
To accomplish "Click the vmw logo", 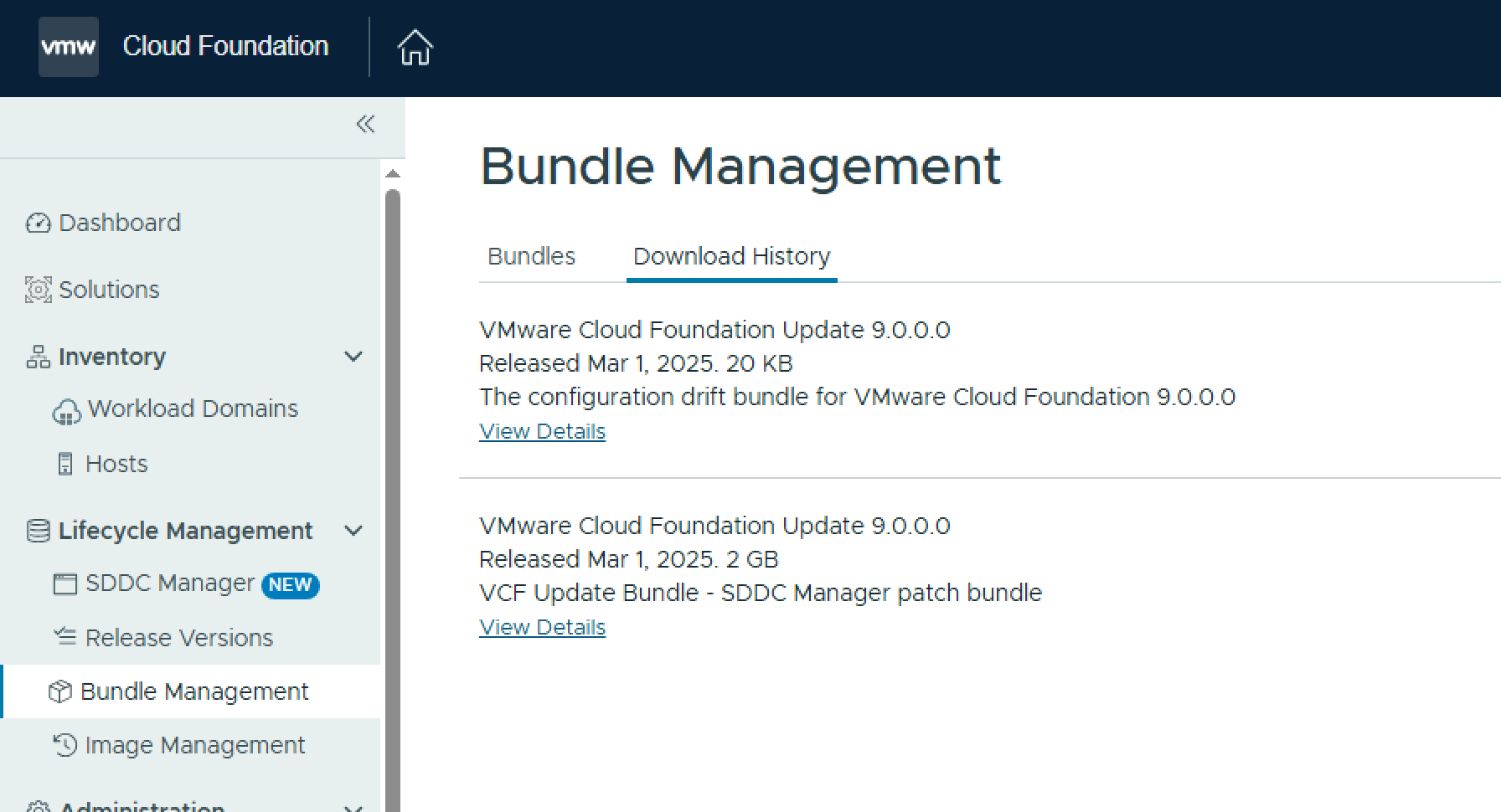I will 69,47.
